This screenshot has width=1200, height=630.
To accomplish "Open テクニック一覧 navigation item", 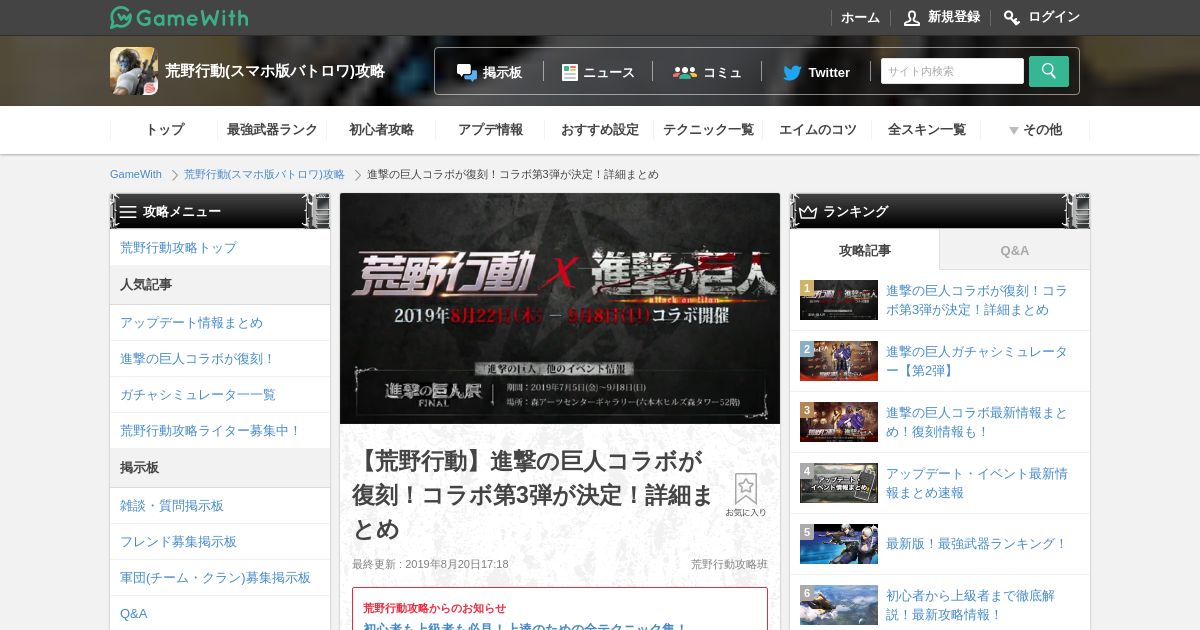I will click(708, 130).
